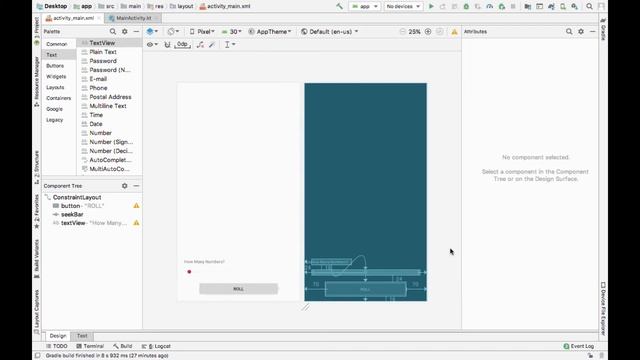Screen dimensions: 640x360
Task: Click the ROLL button in the design preview
Action: pyautogui.click(x=239, y=289)
